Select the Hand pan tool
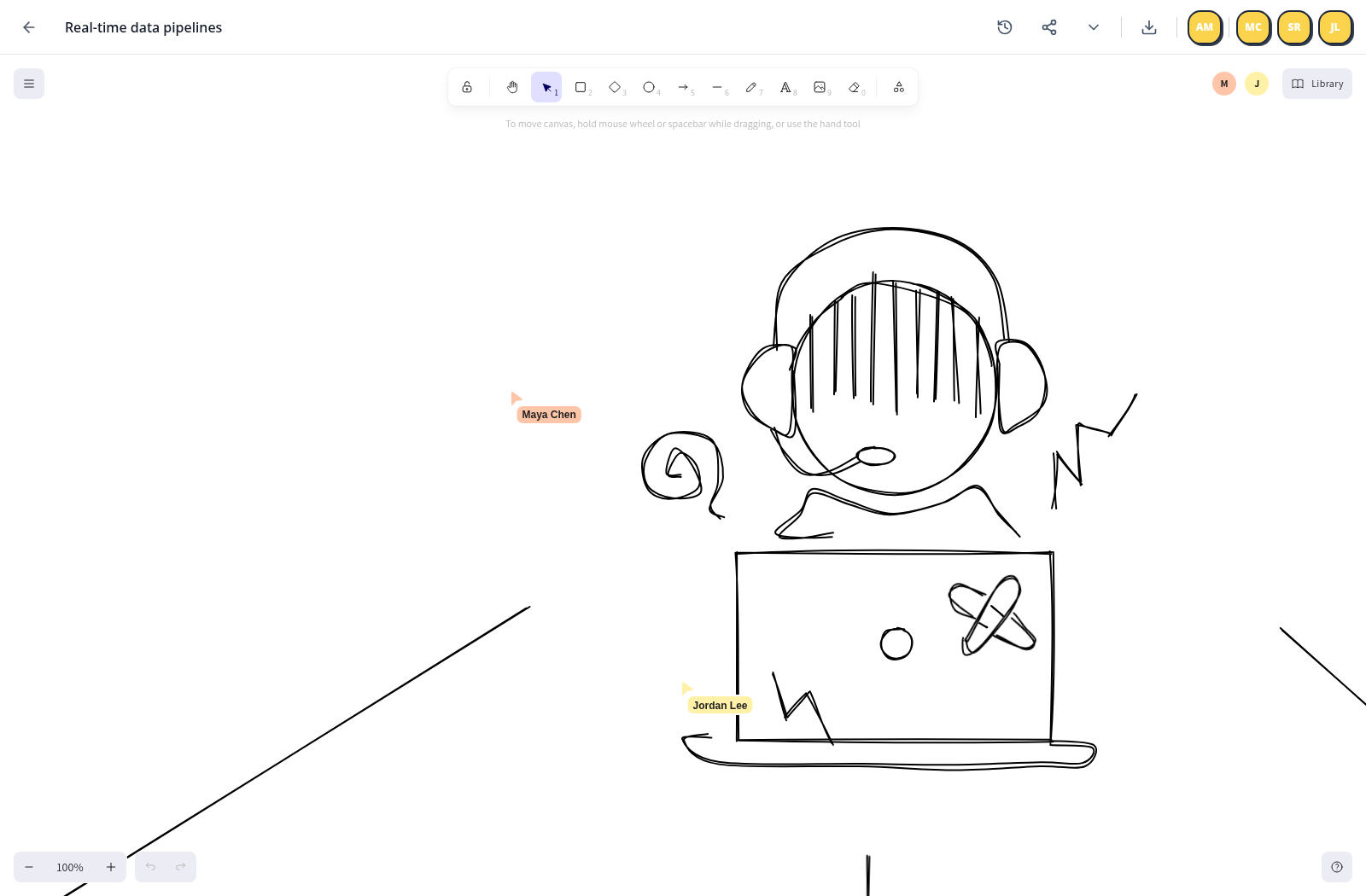1366x896 pixels. click(512, 87)
